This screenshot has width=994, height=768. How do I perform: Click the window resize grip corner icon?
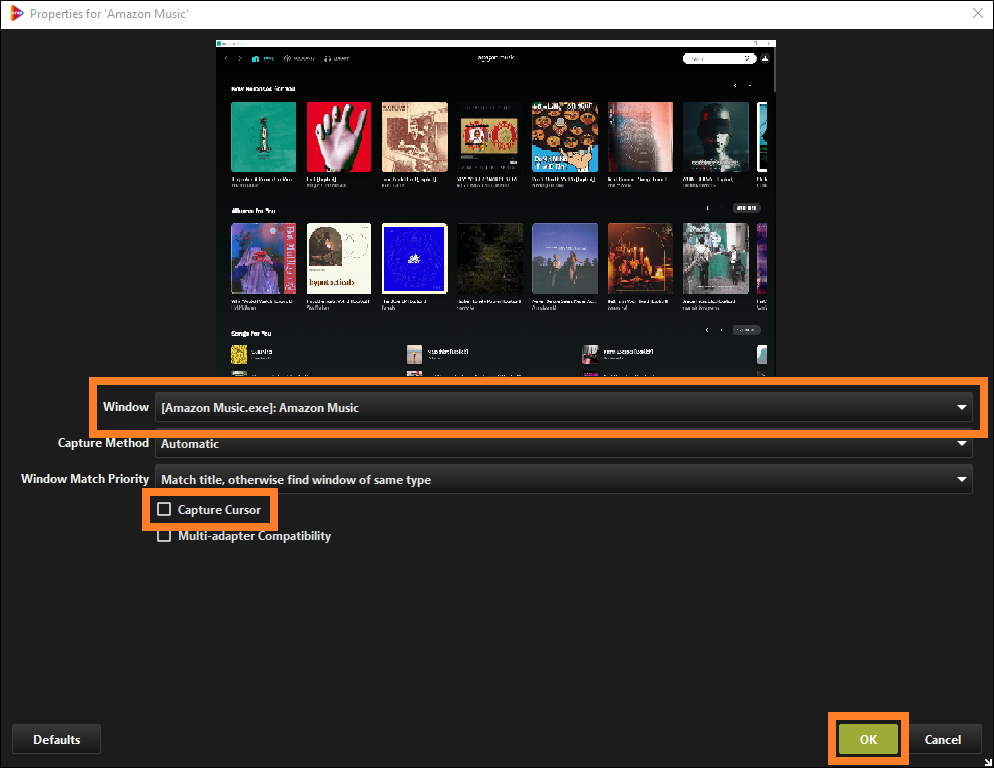(988, 762)
